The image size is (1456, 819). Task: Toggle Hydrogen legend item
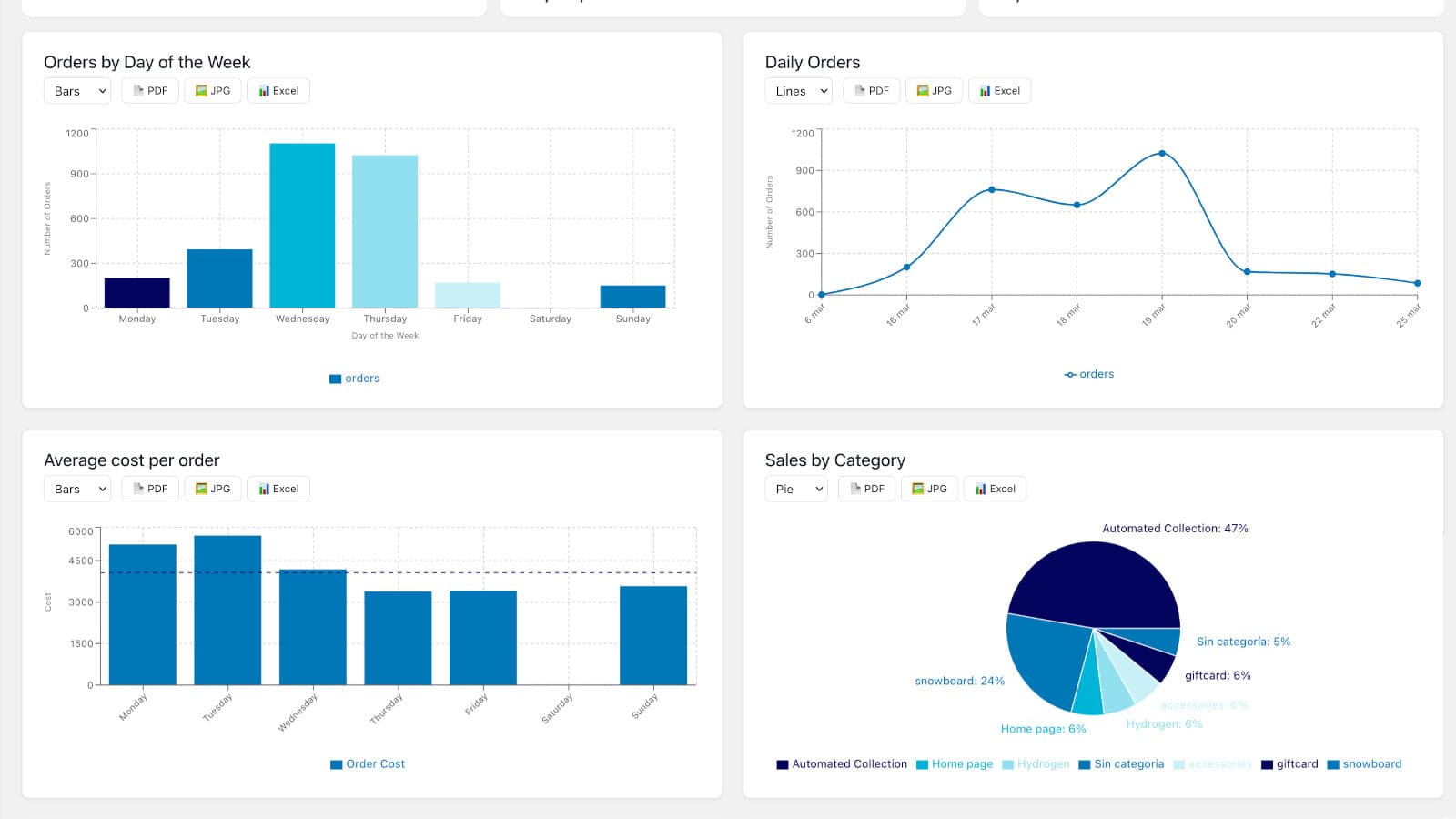[1036, 764]
